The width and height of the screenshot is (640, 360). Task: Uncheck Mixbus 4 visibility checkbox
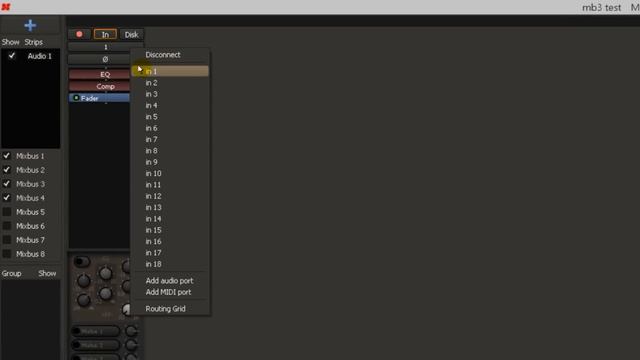pos(7,198)
